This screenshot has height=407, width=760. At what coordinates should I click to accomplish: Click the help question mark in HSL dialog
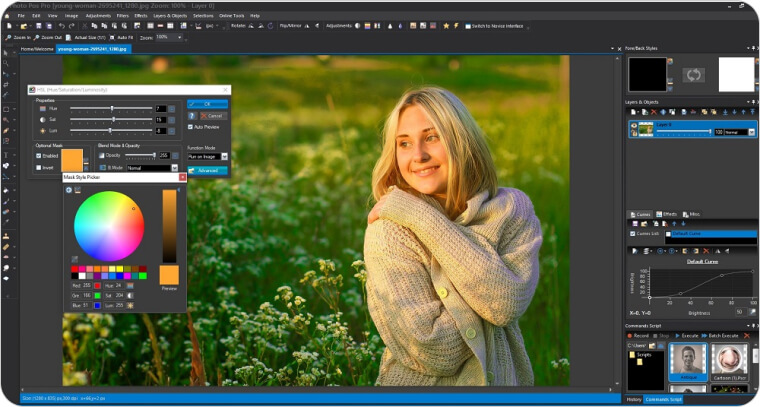coord(191,116)
